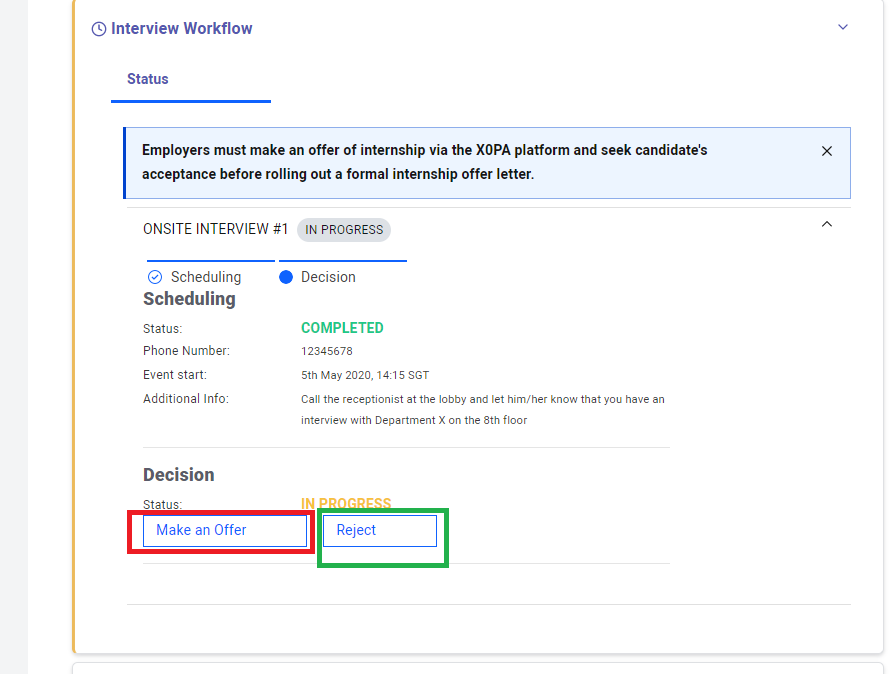This screenshot has width=896, height=674.
Task: Switch to the Status tab
Action: click(x=147, y=79)
